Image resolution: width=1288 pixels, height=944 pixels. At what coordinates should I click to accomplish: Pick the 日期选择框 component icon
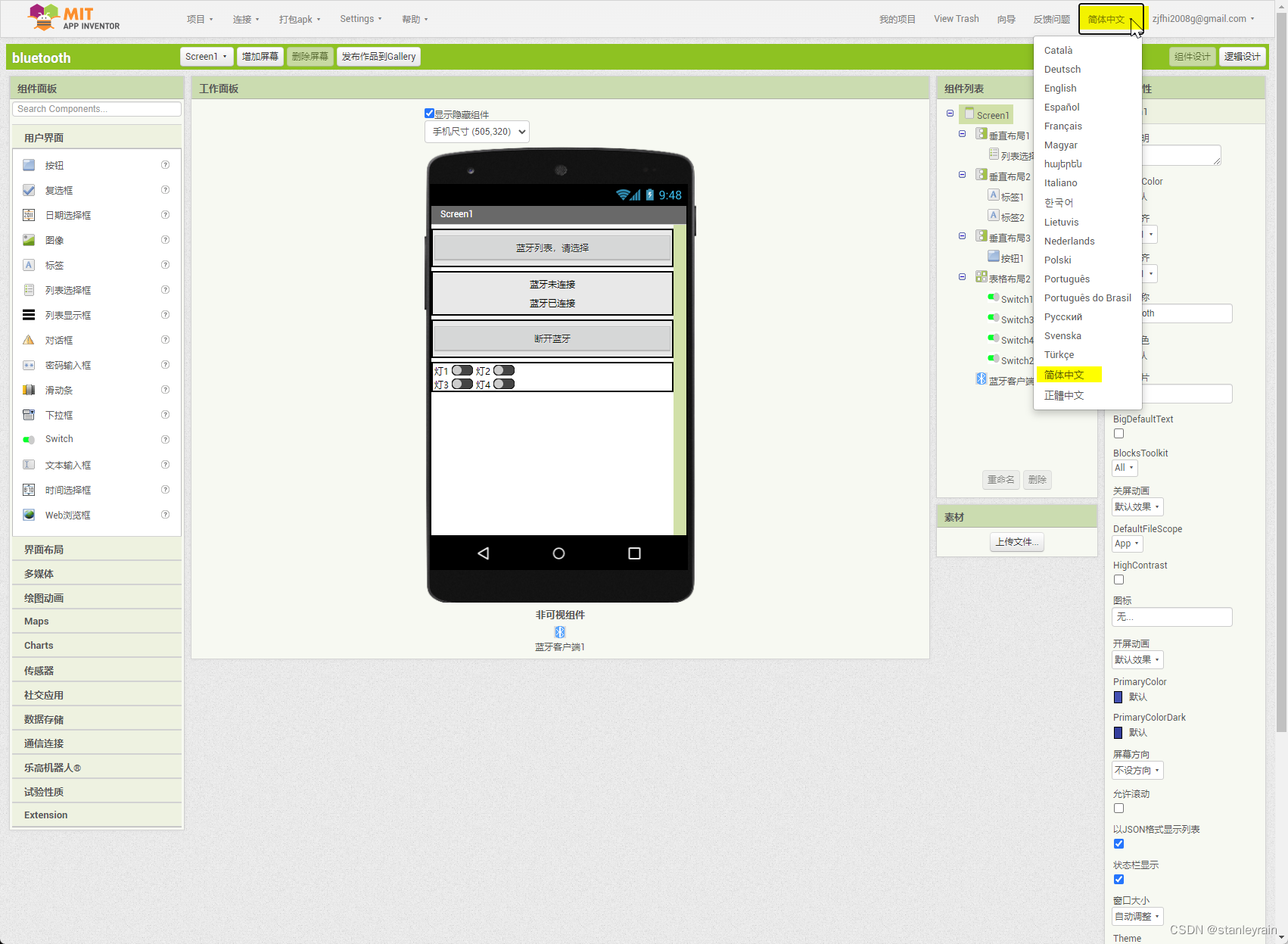(29, 215)
